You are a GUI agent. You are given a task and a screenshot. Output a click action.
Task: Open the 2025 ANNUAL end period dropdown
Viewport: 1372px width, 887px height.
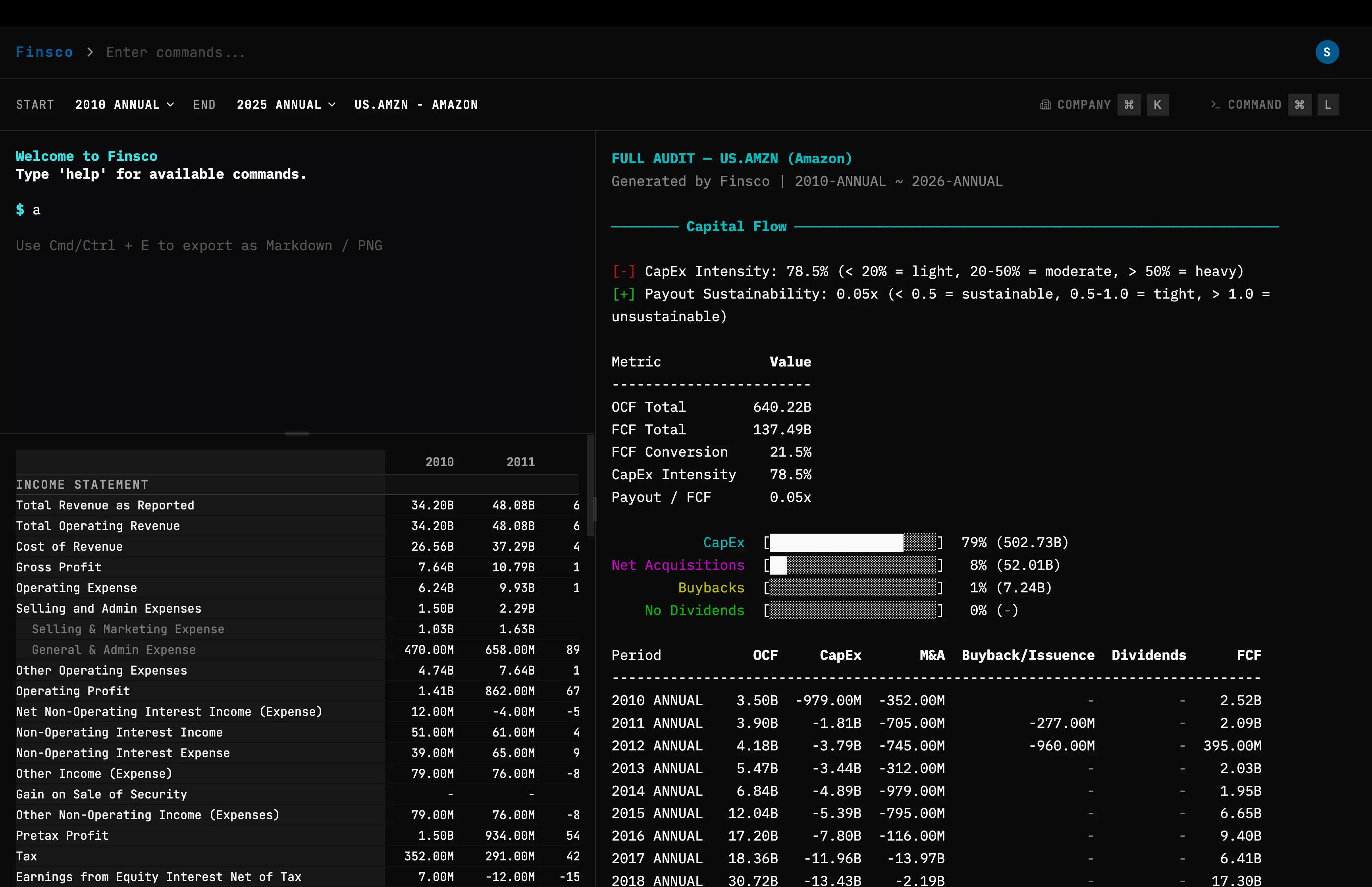(286, 105)
